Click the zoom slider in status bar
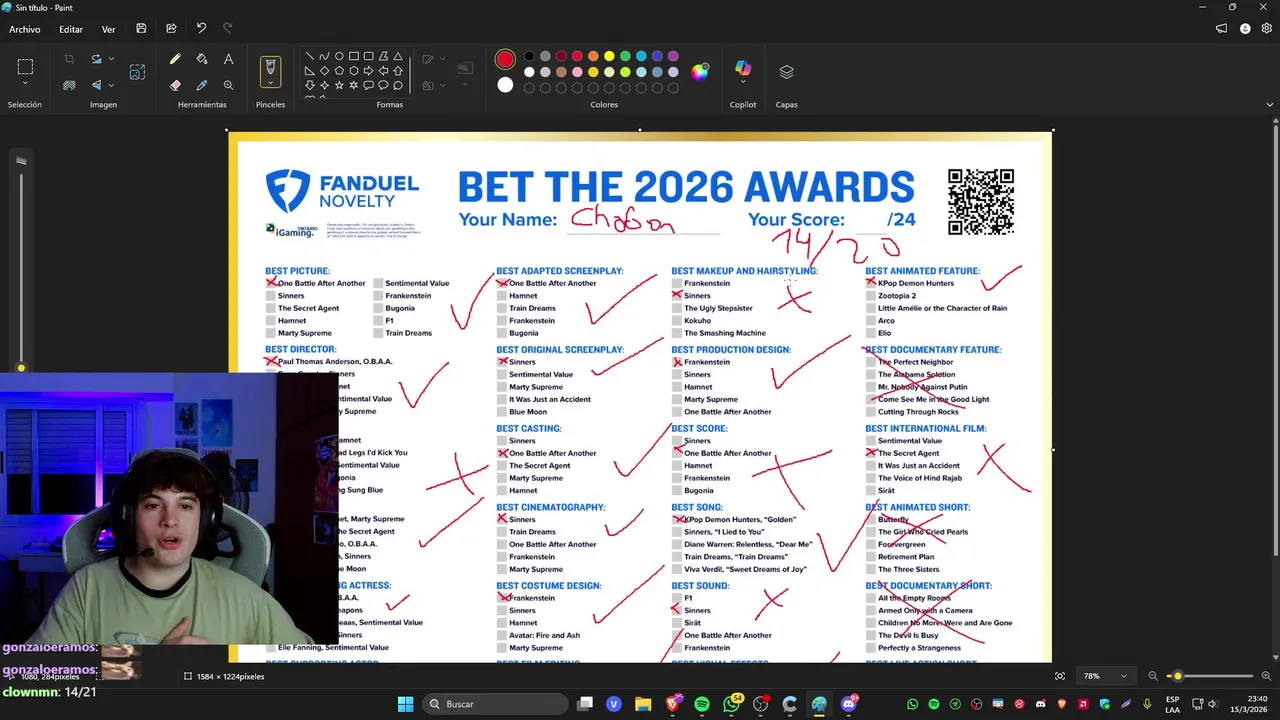This screenshot has height=720, width=1280. 1210,676
